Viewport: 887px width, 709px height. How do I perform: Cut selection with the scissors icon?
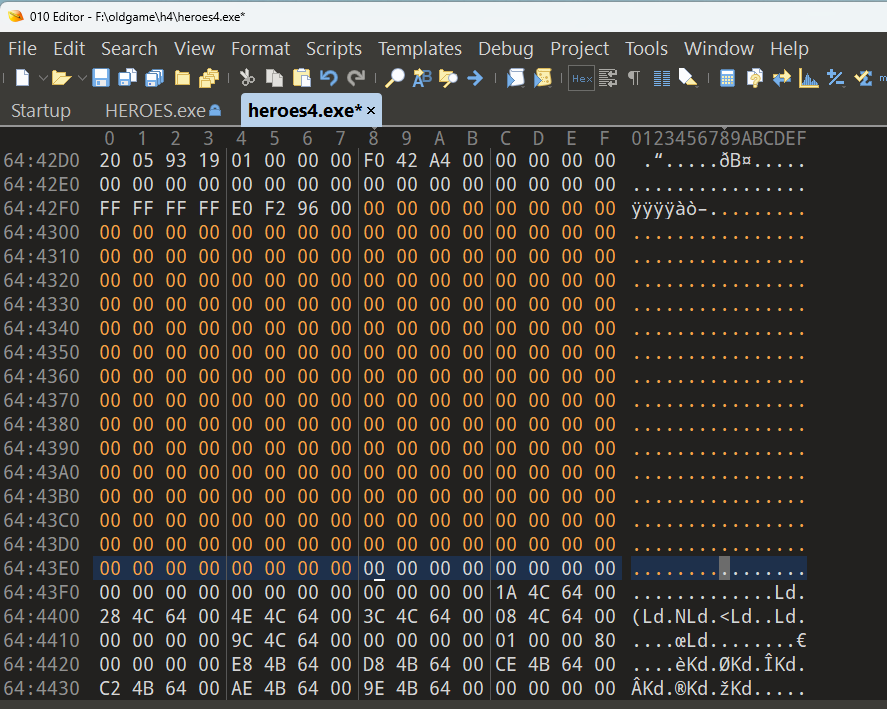[247, 78]
